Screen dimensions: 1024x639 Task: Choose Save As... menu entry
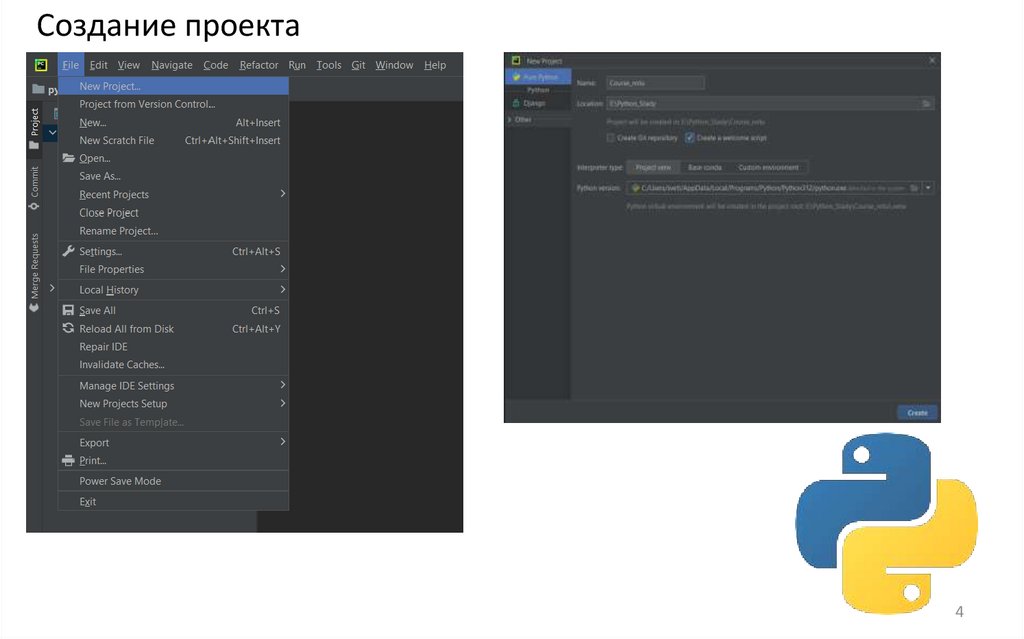point(173,176)
